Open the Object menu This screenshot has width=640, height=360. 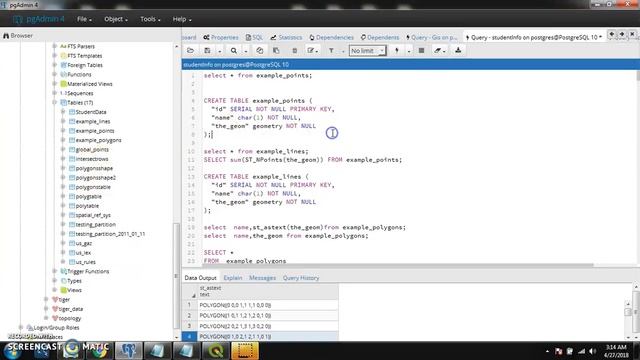[x=116, y=19]
